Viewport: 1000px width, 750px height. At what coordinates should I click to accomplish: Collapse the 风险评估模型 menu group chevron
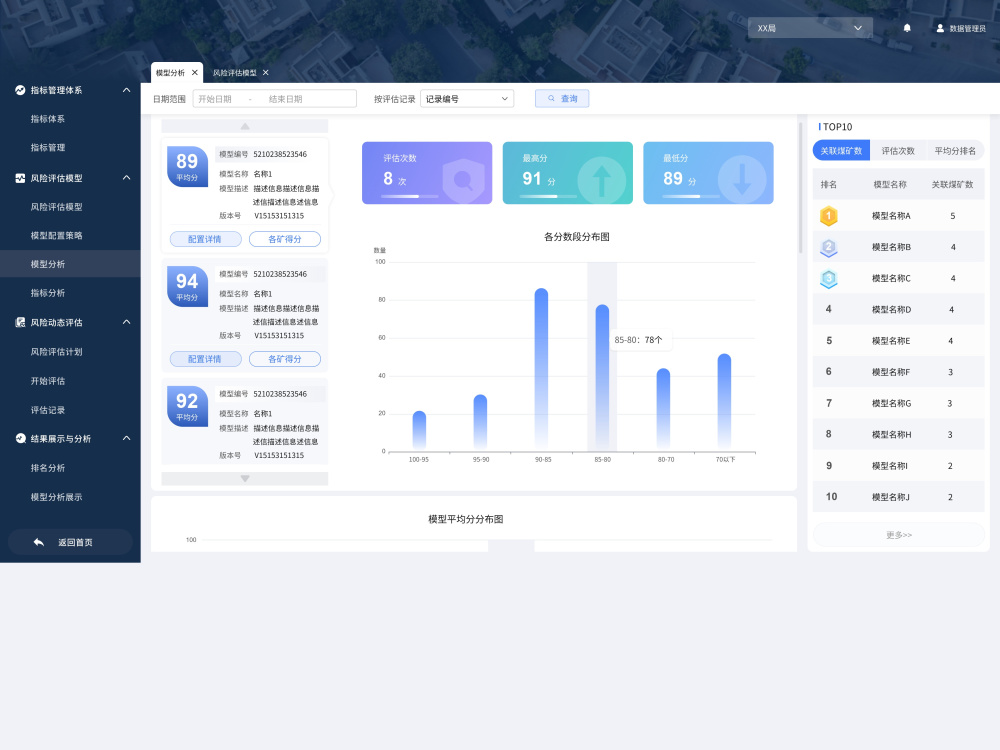pos(126,178)
